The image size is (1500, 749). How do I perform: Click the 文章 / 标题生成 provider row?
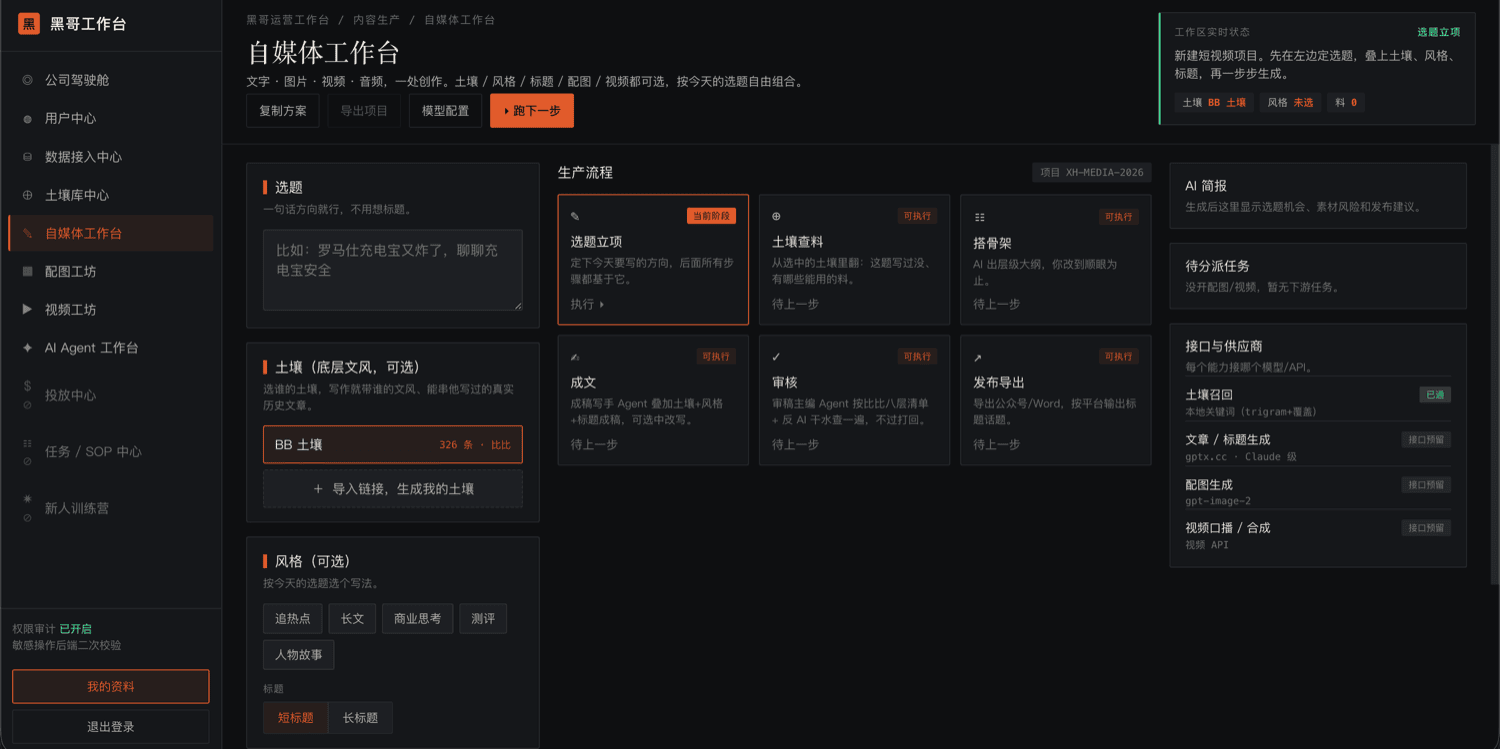(x=1318, y=447)
